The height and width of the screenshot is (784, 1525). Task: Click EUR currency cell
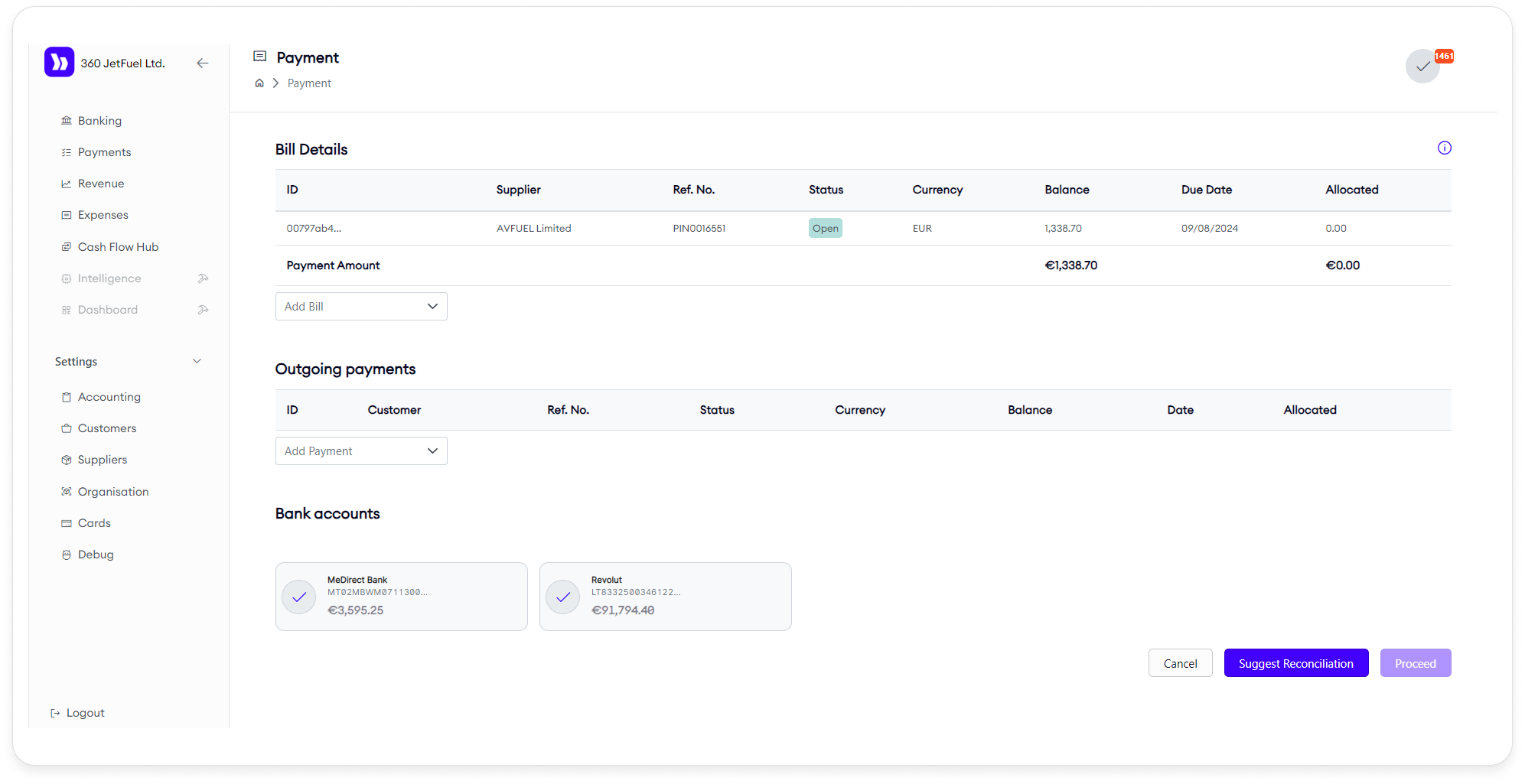click(x=922, y=228)
